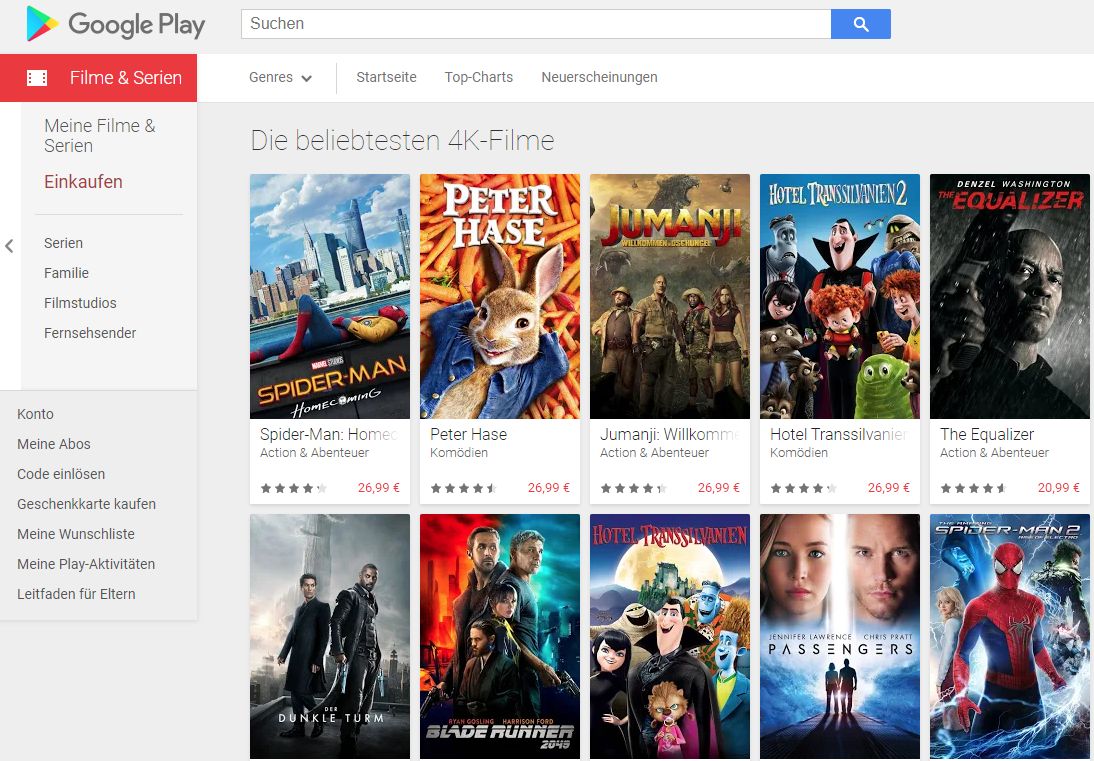Click the film strip icon beside Filme & Serien

(x=37, y=78)
